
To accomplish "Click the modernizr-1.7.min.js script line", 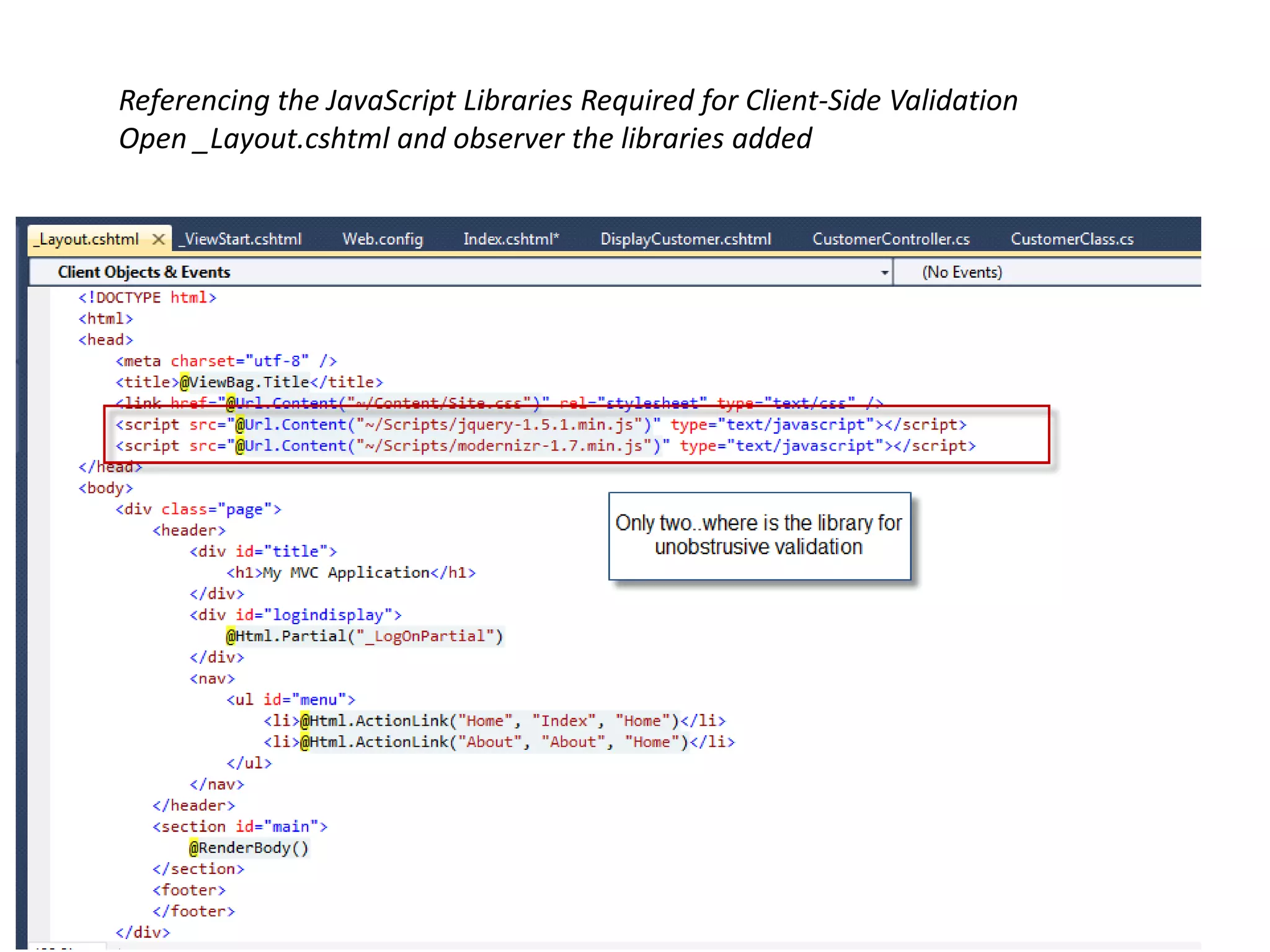I will [544, 446].
